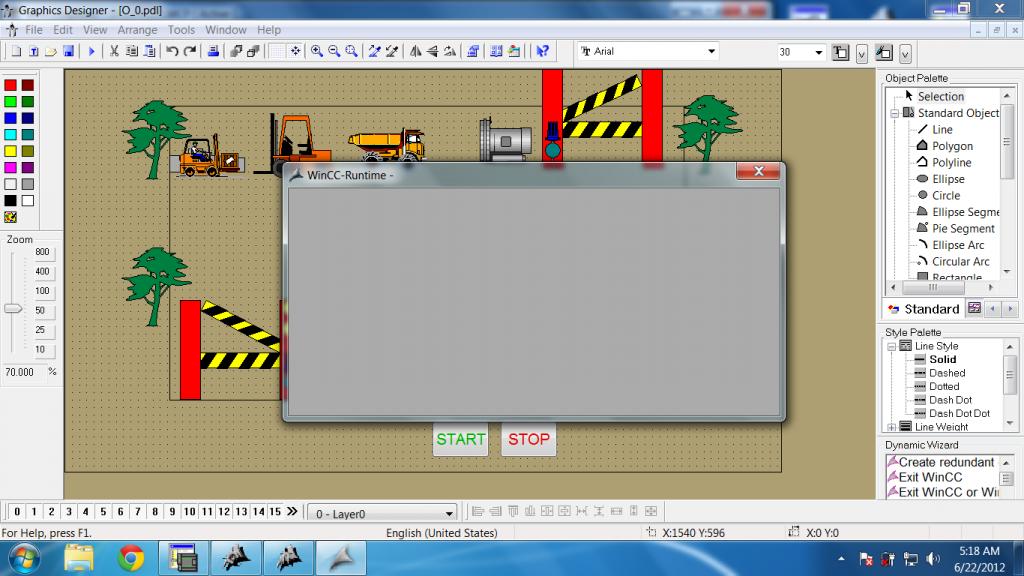Click the Mirror horizontally icon
Viewport: 1024px width, 576px height.
tap(415, 52)
